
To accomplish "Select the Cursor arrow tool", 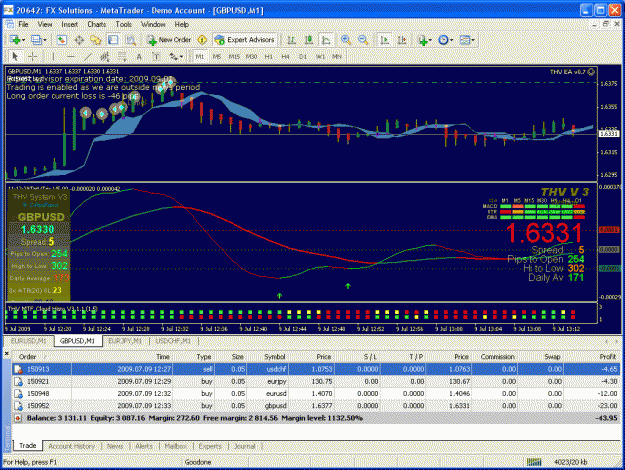I will point(15,57).
